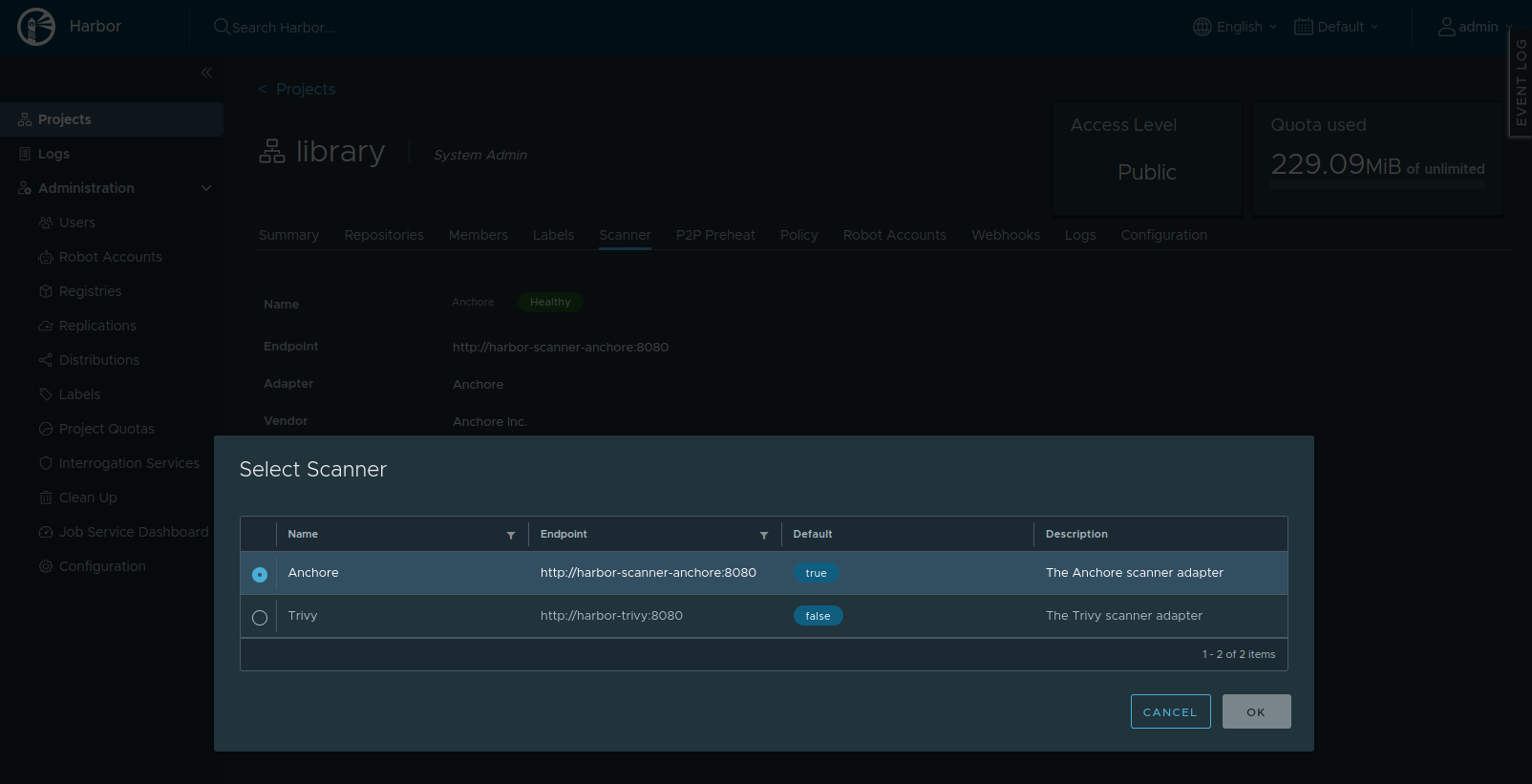The height and width of the screenshot is (784, 1532).
Task: Collapse the sidebar with double-chevron icon
Action: pos(206,73)
